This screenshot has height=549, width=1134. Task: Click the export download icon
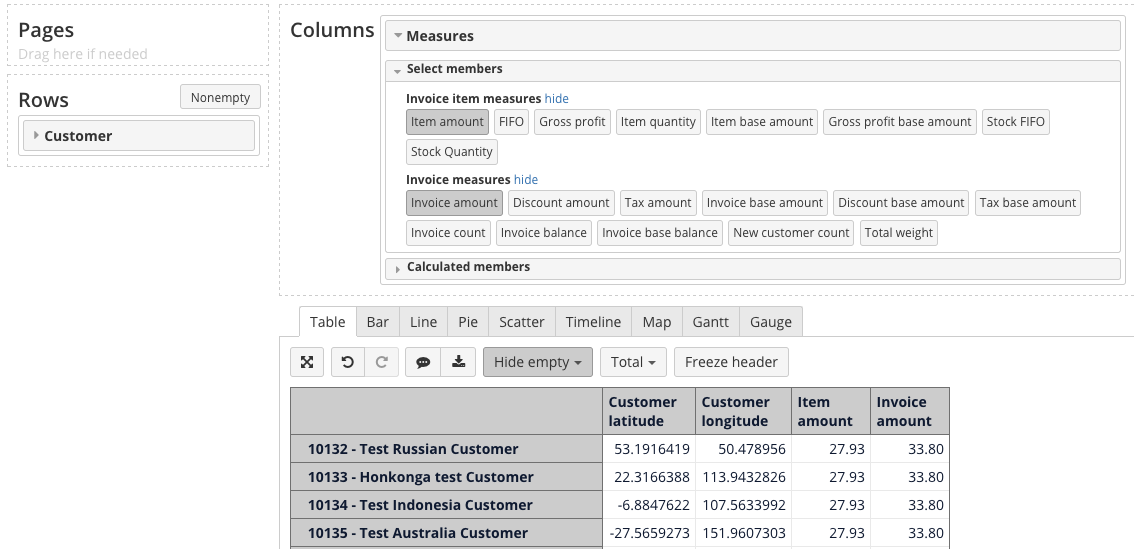point(458,362)
